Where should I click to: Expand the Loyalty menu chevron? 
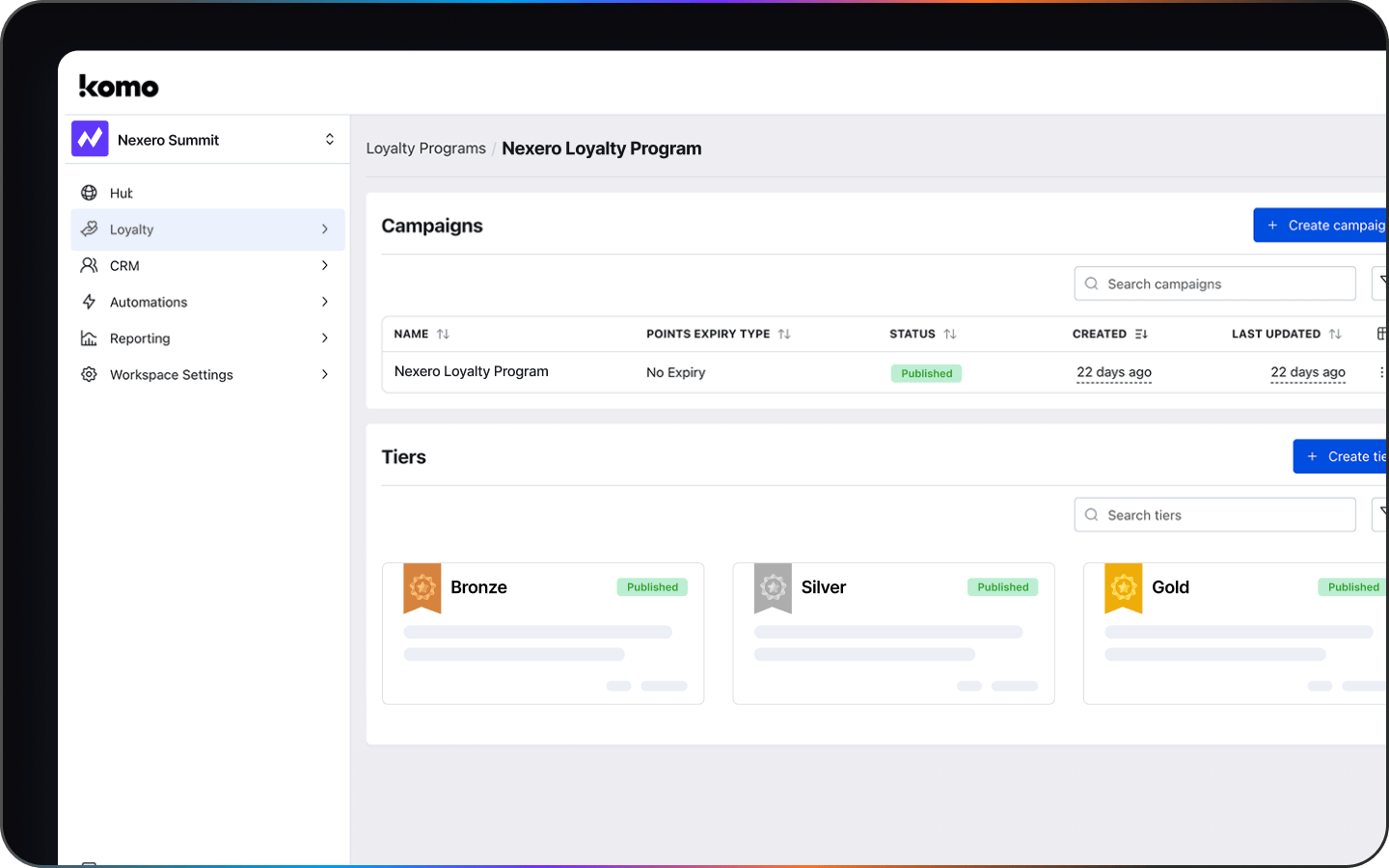tap(325, 230)
